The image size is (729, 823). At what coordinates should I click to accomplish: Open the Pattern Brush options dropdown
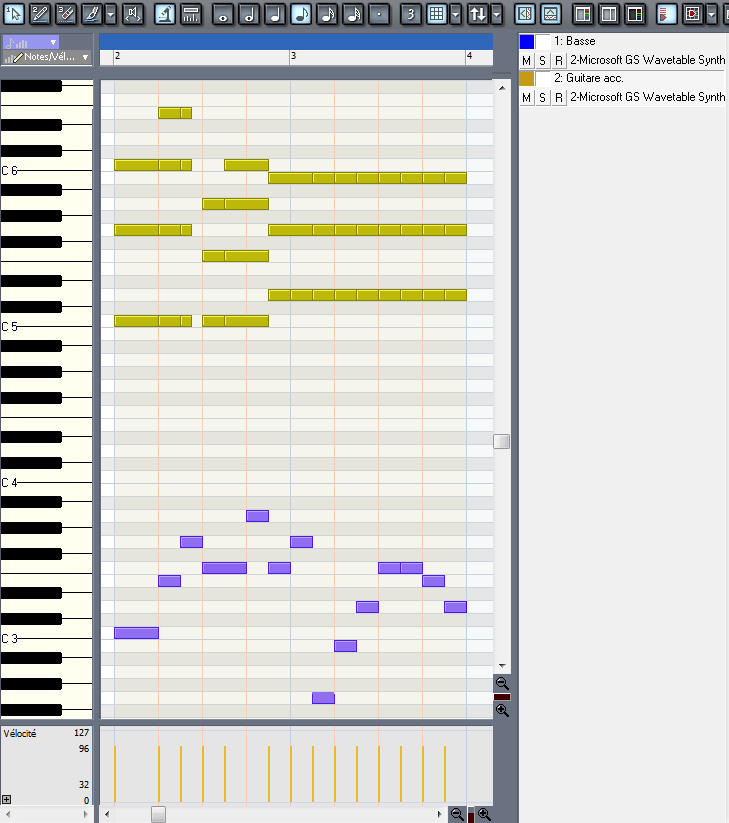pyautogui.click(x=110, y=15)
